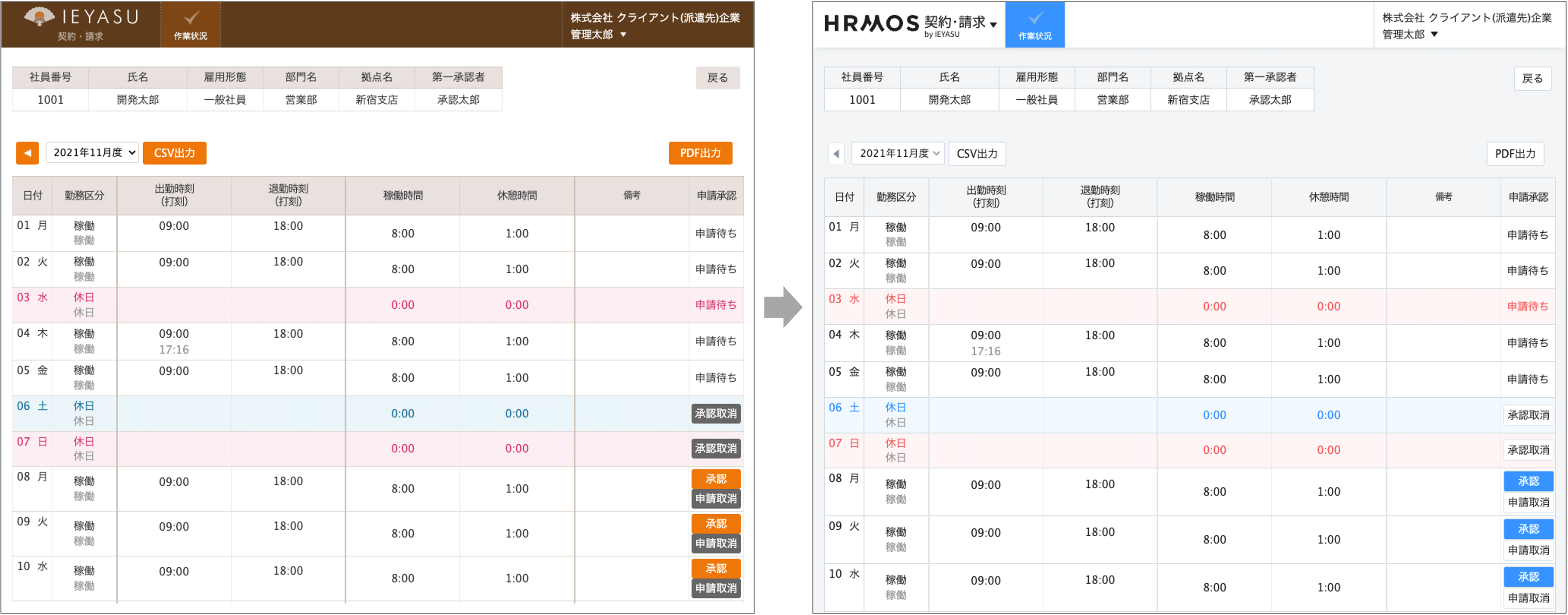Screen dimensions: 1568x615
Task: Open the blue 作業状況 tab in HRMOS
Action: pos(1035,24)
